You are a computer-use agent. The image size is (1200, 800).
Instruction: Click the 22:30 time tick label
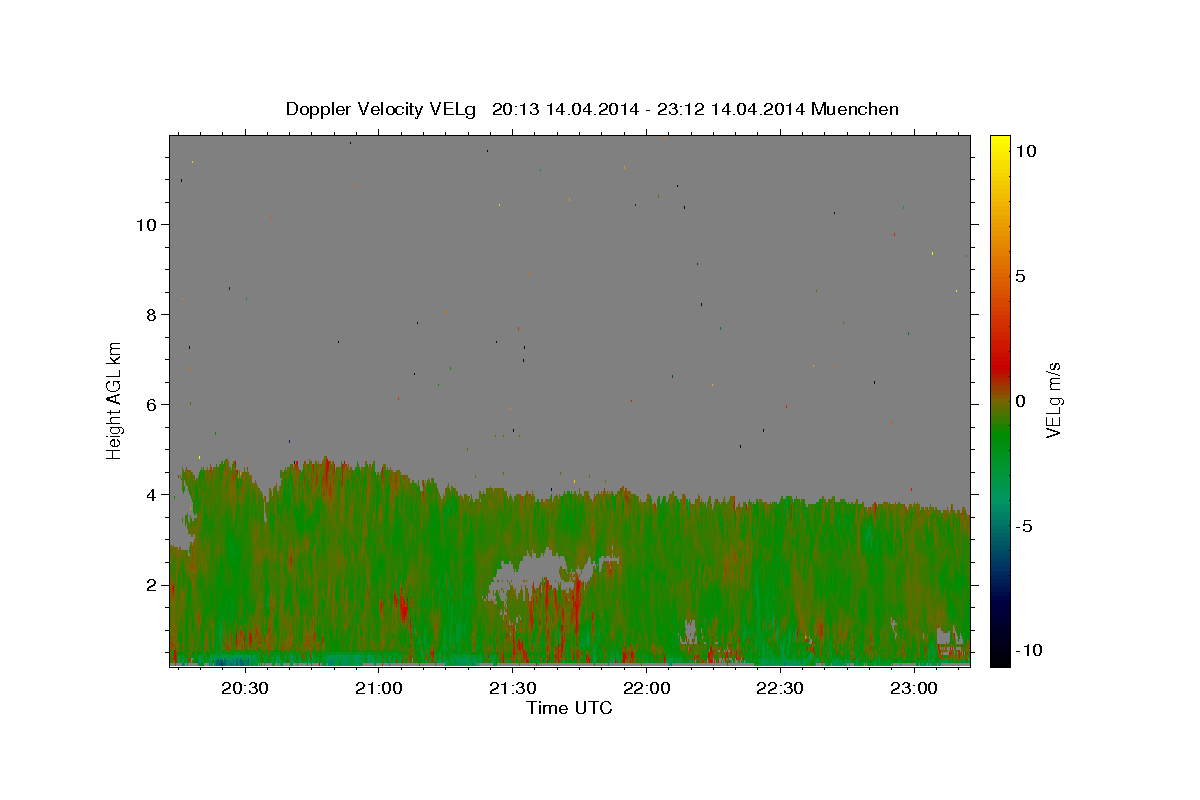tap(780, 688)
